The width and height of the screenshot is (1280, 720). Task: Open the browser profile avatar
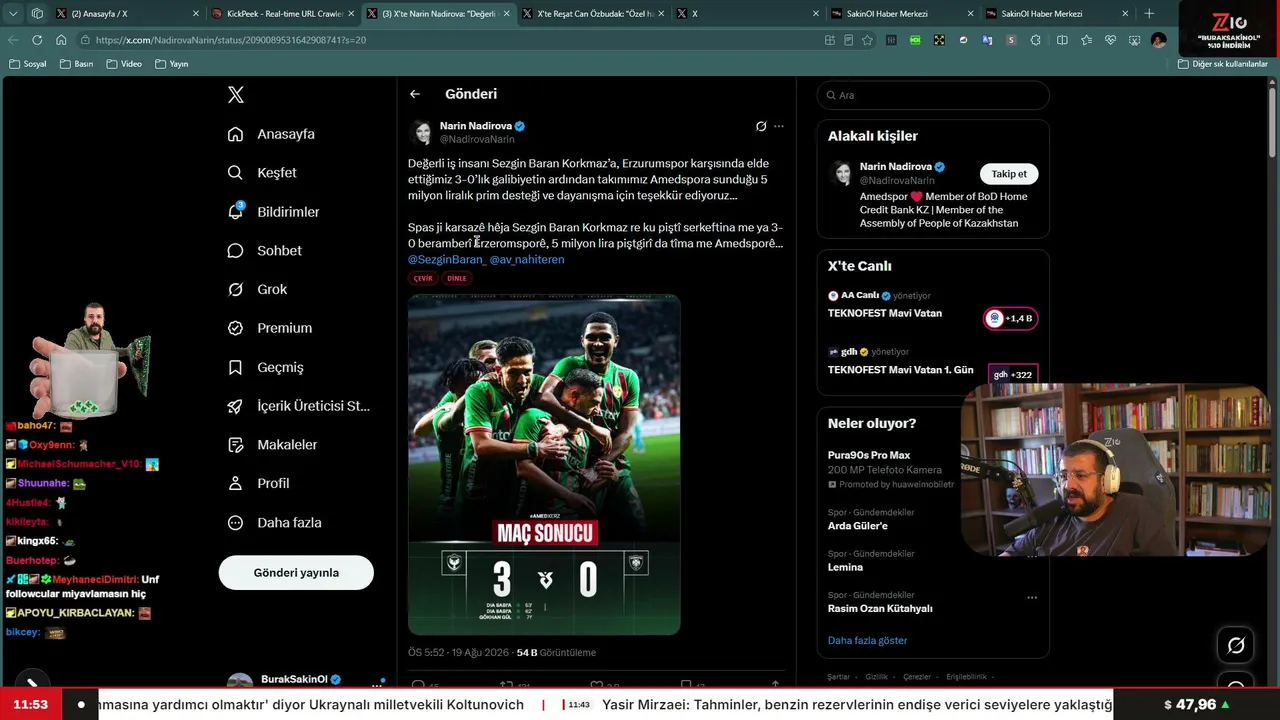[x=1158, y=40]
